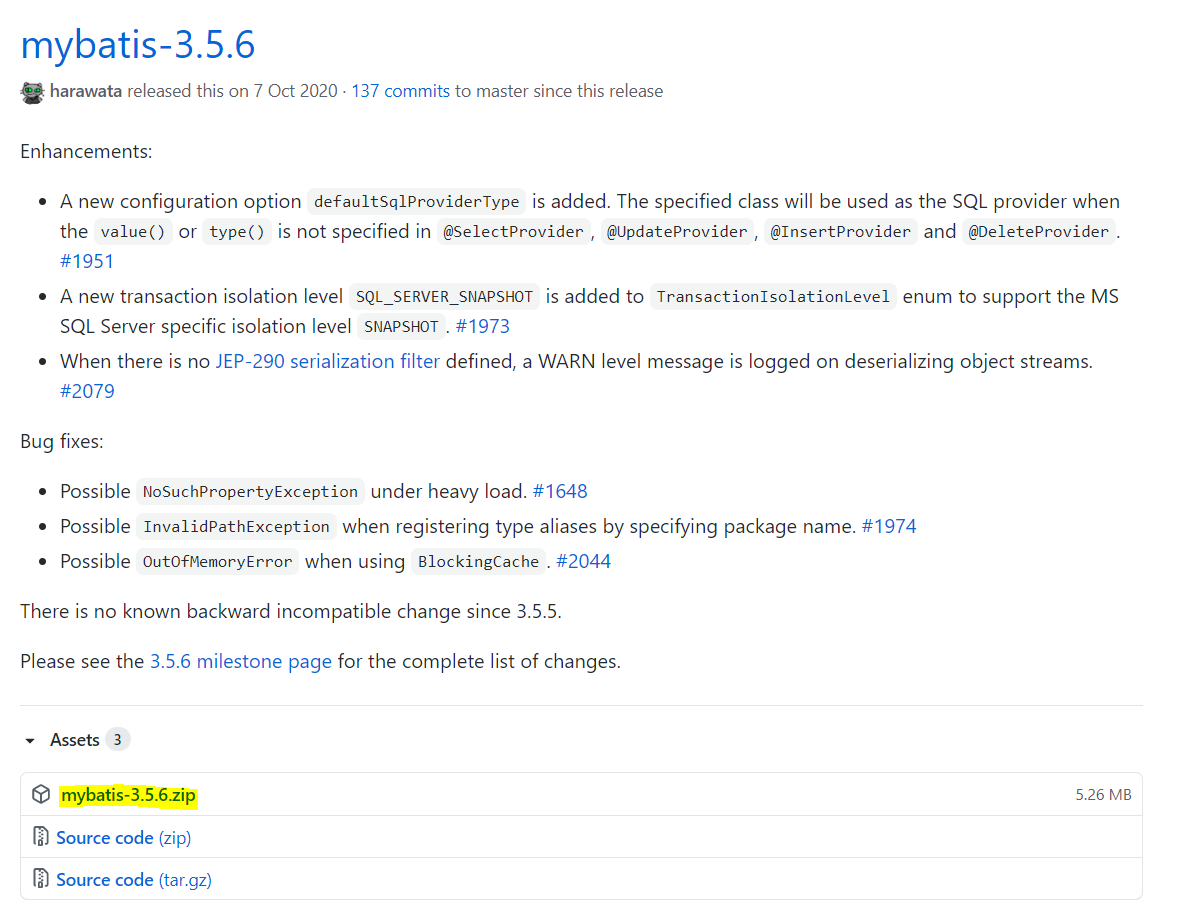This screenshot has width=1194, height=910.
Task: Open issue #2044
Action: (583, 561)
